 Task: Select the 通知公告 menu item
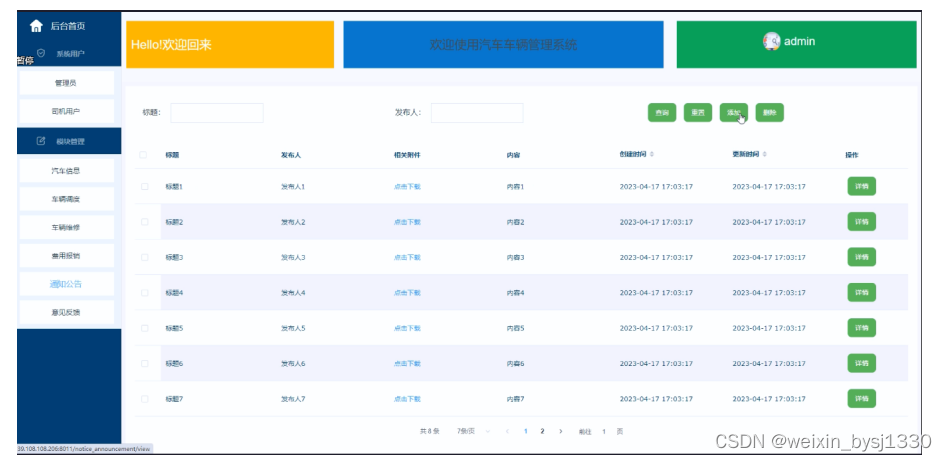point(66,284)
